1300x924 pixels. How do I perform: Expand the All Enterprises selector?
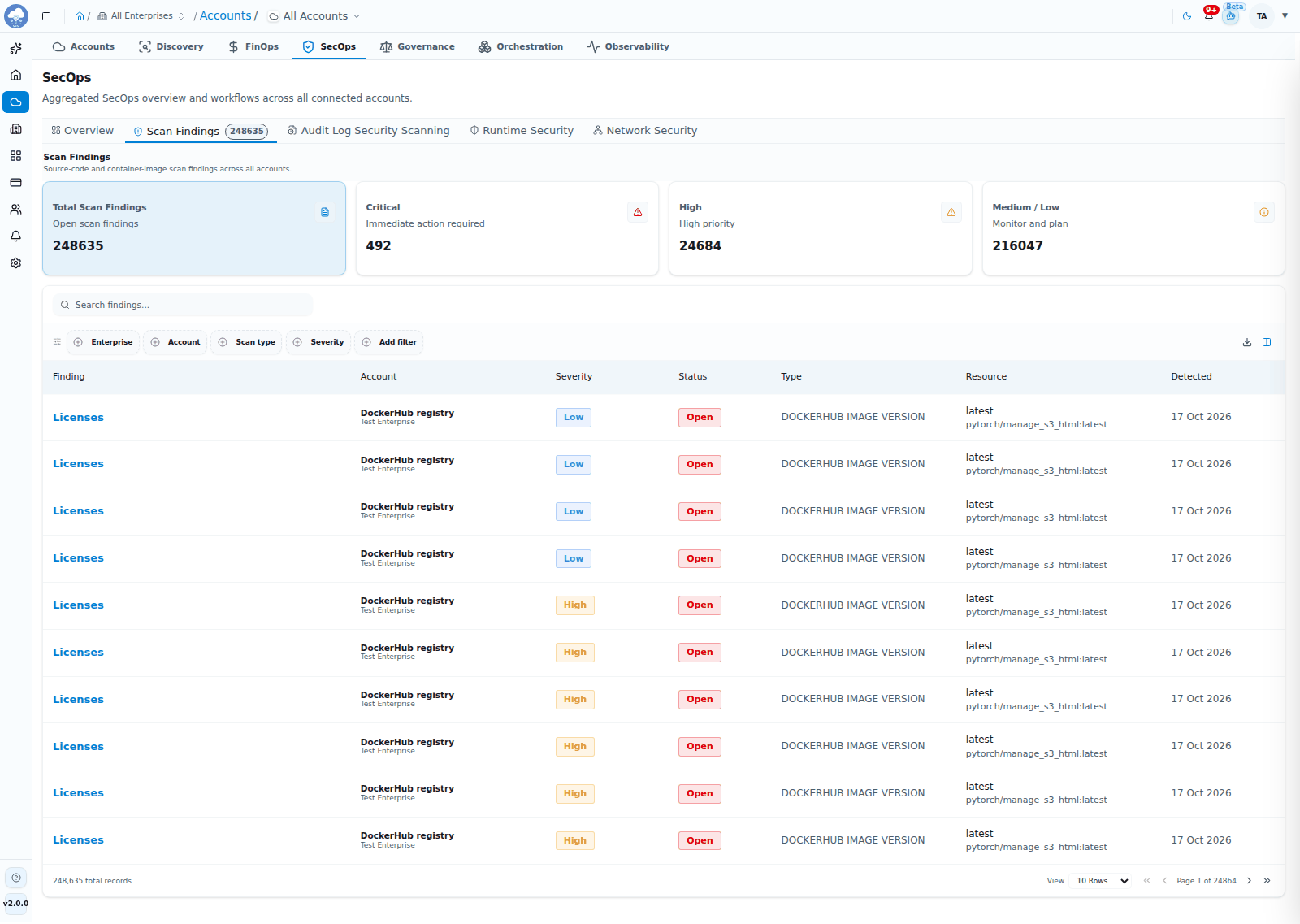pos(141,16)
